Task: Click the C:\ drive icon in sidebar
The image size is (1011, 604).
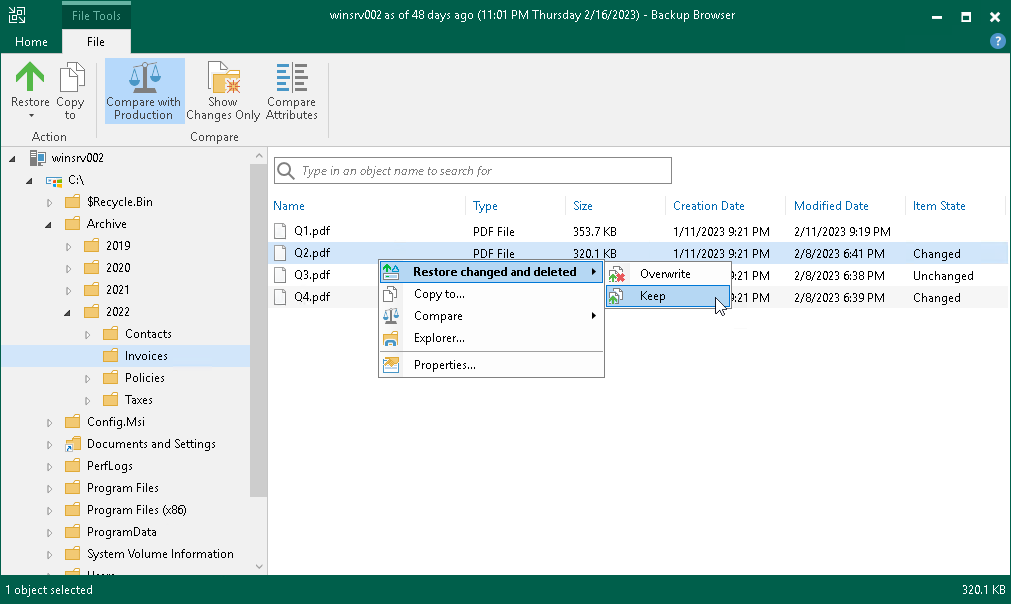Action: pos(56,181)
